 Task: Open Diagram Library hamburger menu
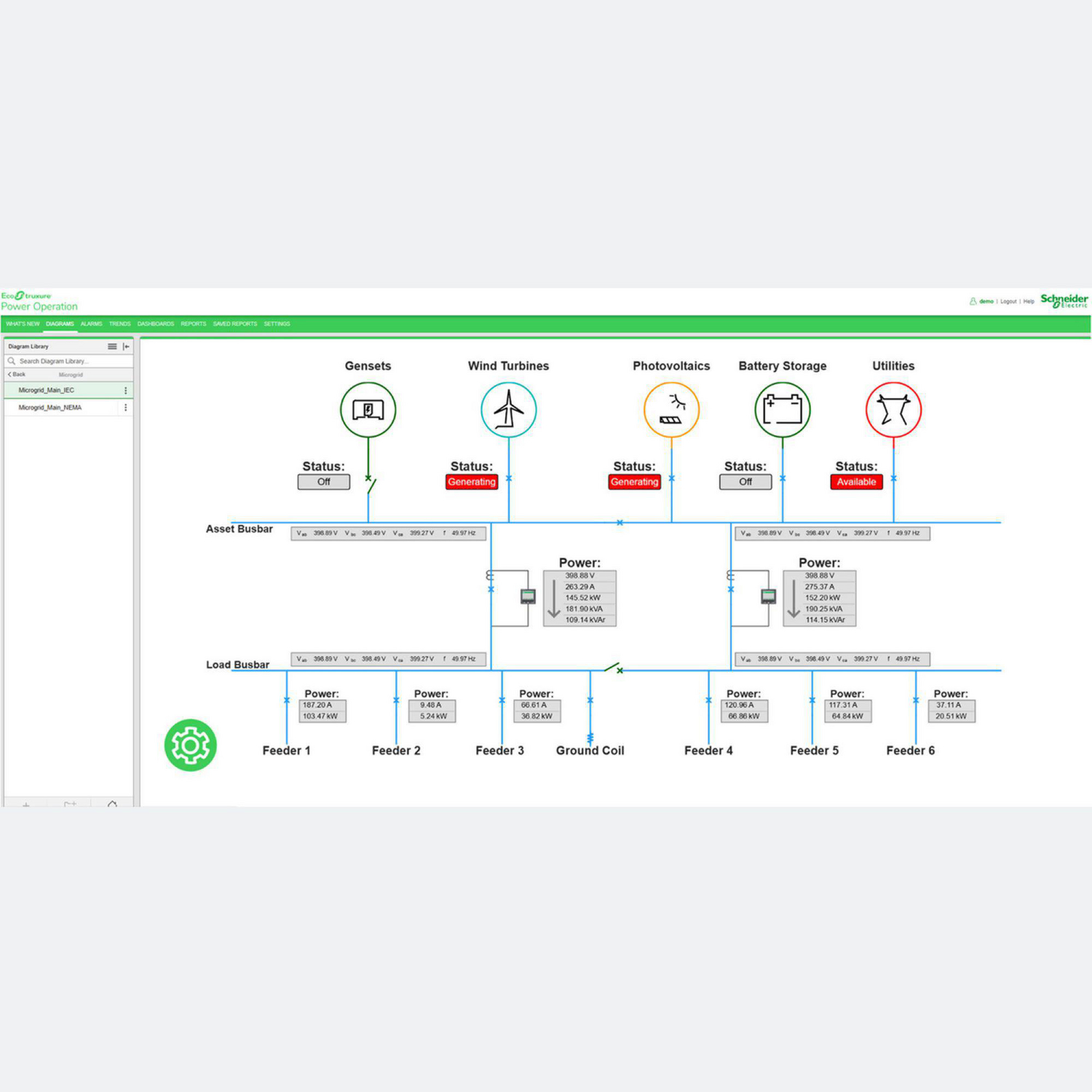(x=112, y=347)
